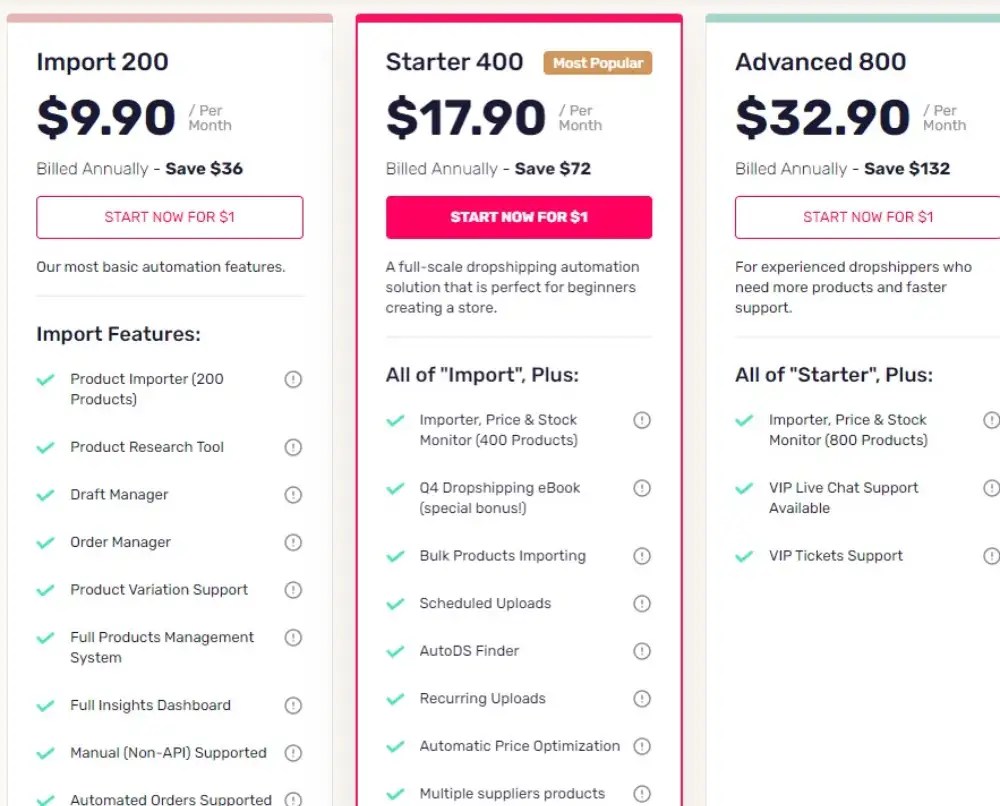
Task: Open info tooltip for Order Manager
Action: coord(293,542)
